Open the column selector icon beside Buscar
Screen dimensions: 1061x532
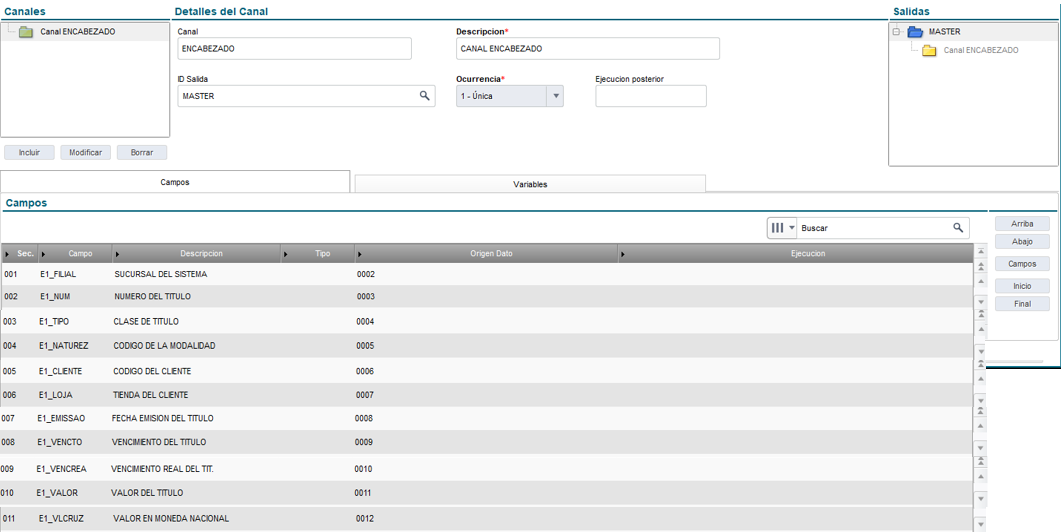(x=782, y=228)
